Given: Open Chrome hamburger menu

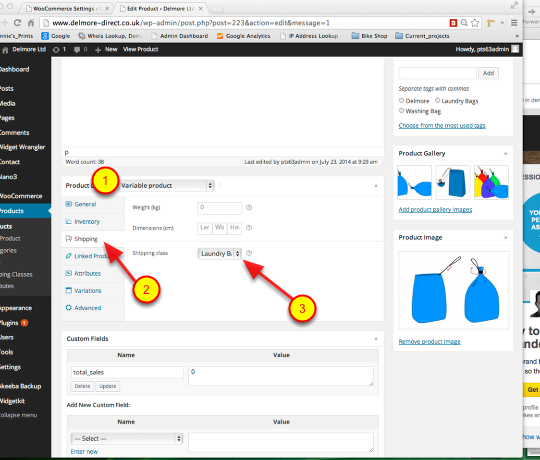Looking at the screenshot, I should (x=514, y=23).
